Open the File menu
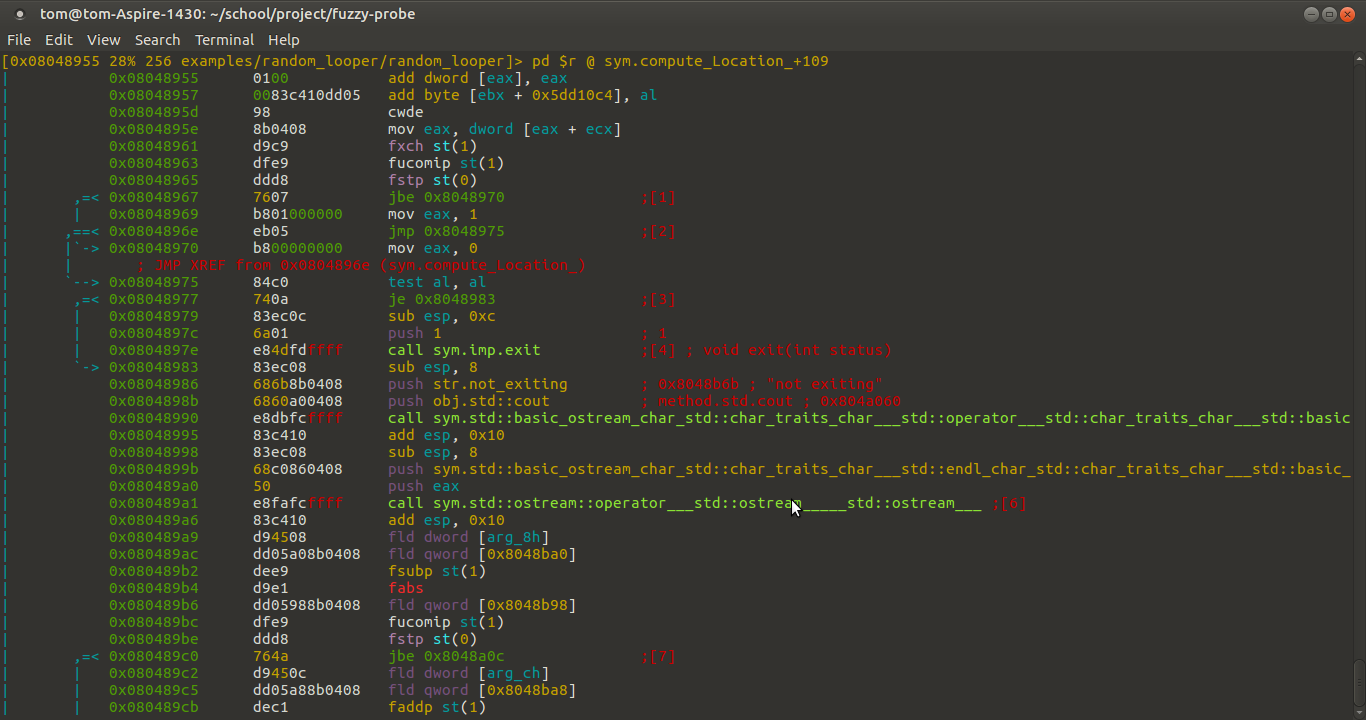Image resolution: width=1366 pixels, height=720 pixels. point(19,40)
